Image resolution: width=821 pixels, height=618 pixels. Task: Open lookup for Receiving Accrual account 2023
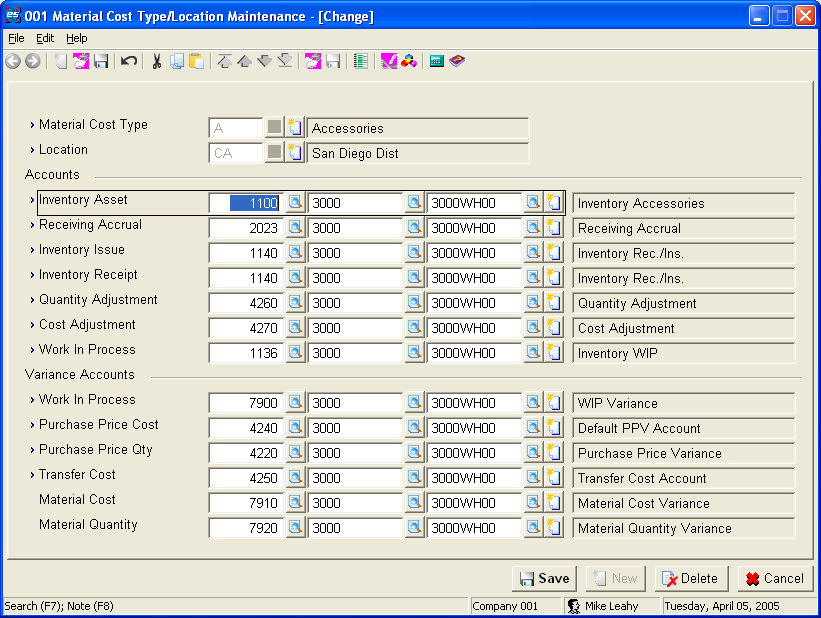point(295,227)
